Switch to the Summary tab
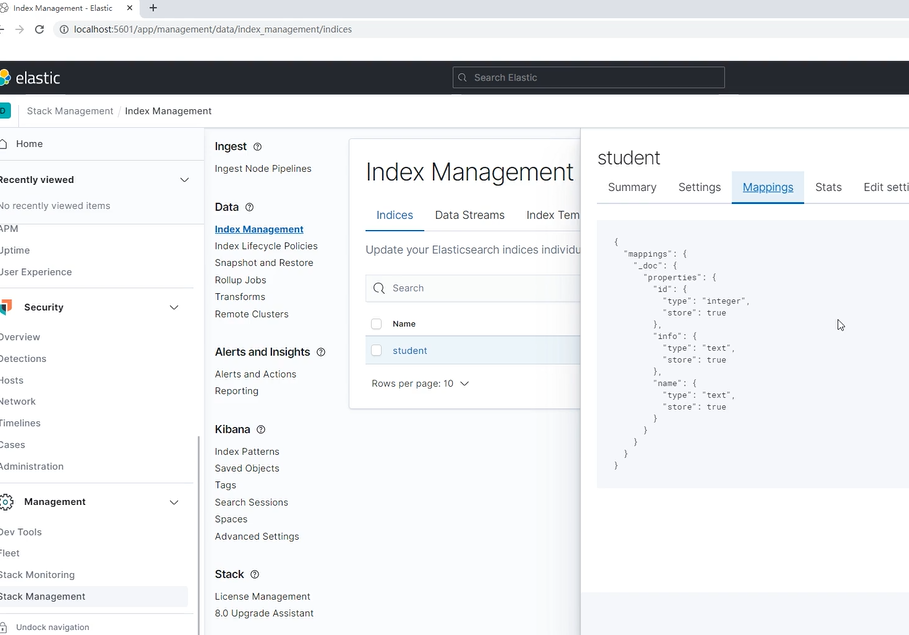This screenshot has height=635, width=909. click(x=632, y=187)
